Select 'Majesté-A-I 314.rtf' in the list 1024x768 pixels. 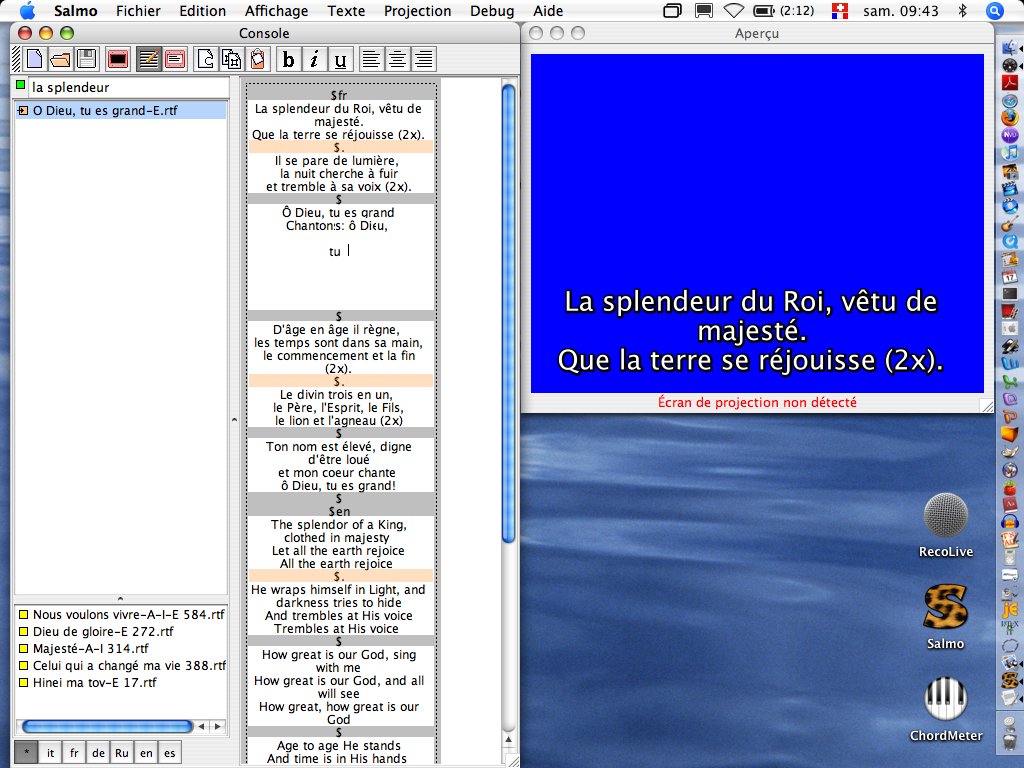tap(121, 648)
